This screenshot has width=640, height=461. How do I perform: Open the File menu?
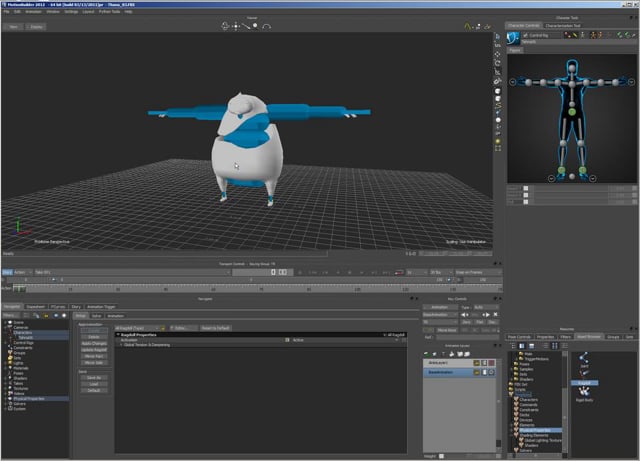click(x=7, y=12)
